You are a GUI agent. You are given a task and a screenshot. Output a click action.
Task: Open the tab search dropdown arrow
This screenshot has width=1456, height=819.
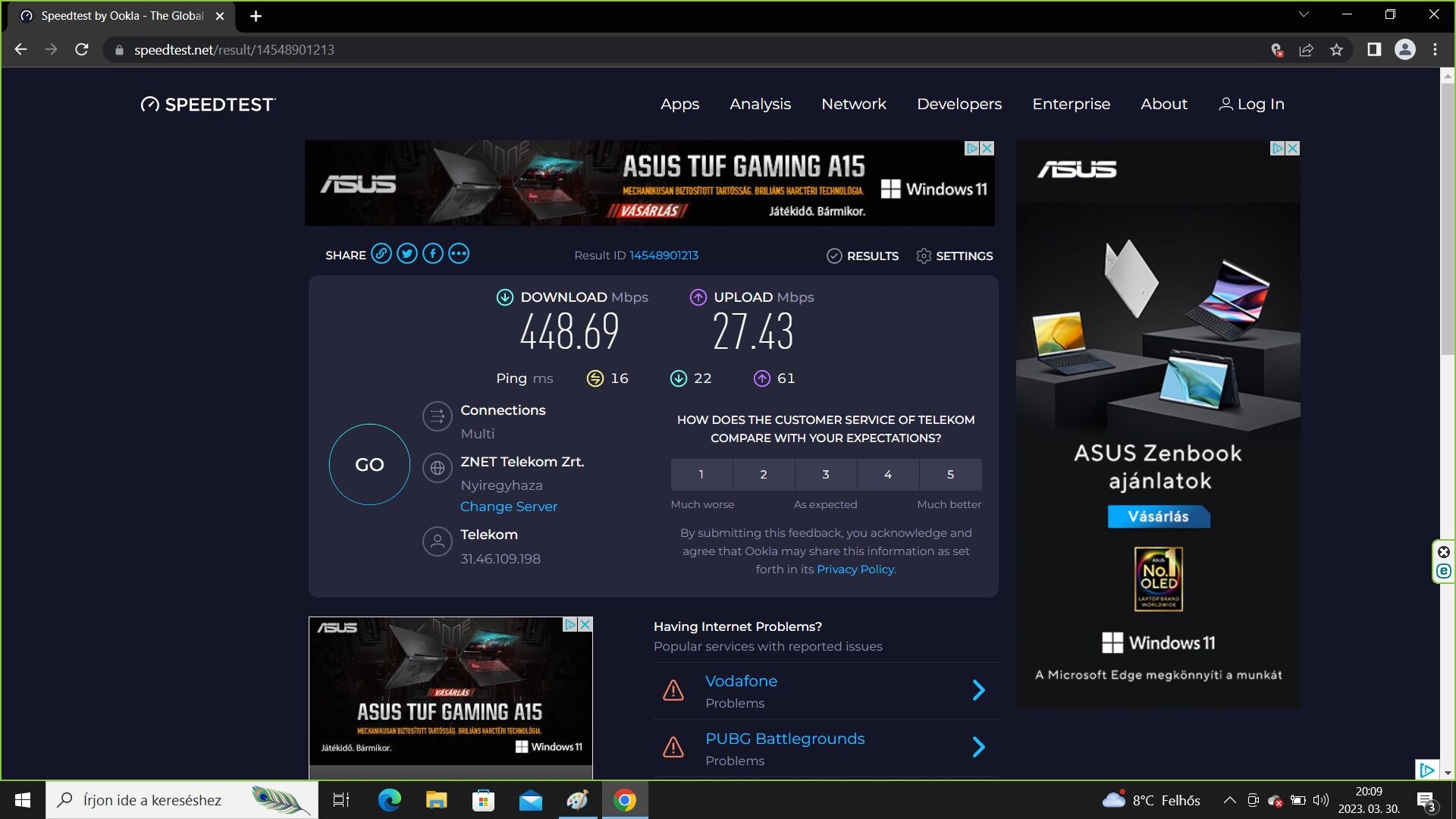pyautogui.click(x=1304, y=14)
